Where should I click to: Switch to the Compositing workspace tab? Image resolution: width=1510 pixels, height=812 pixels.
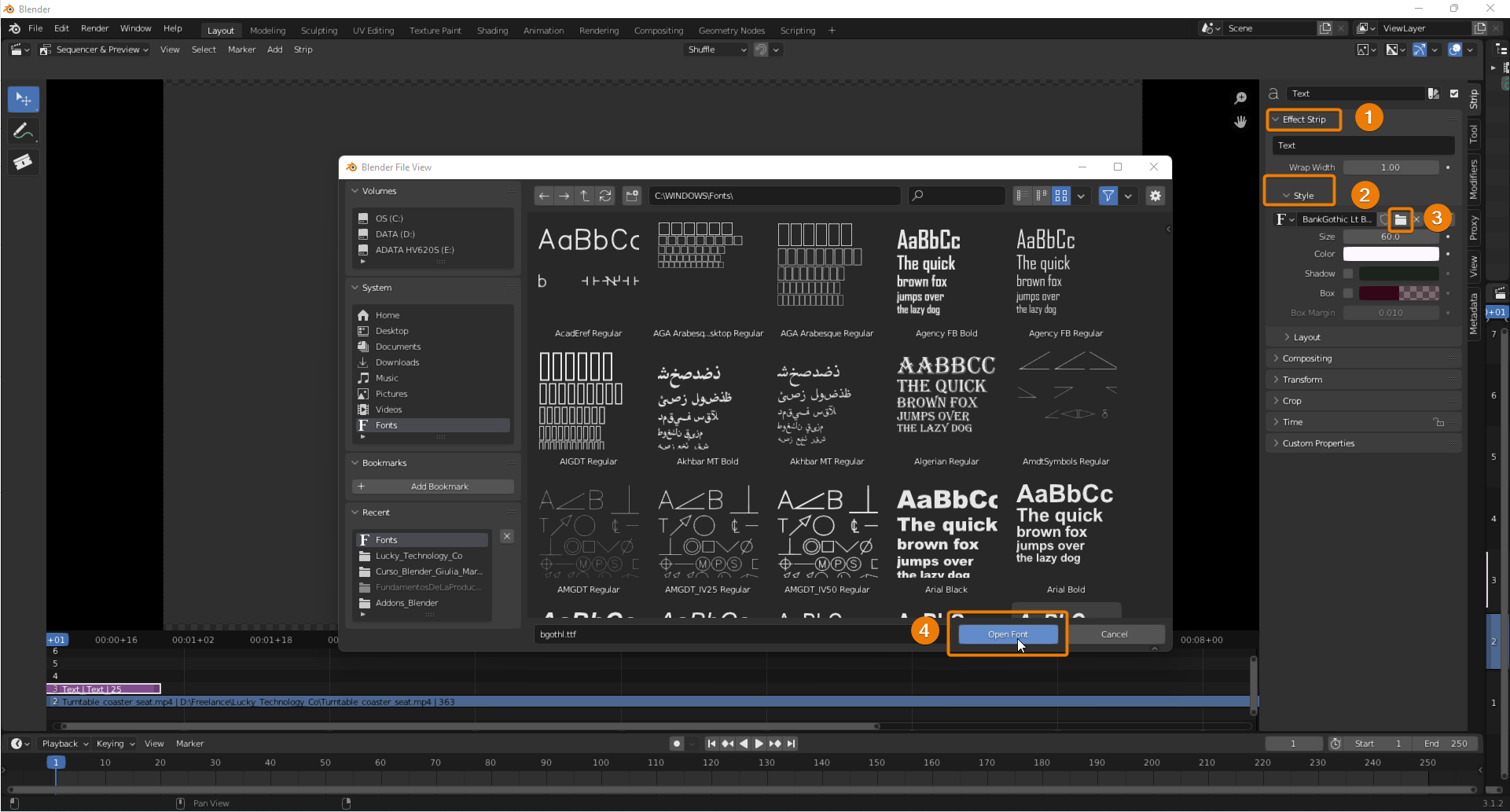[x=659, y=31]
